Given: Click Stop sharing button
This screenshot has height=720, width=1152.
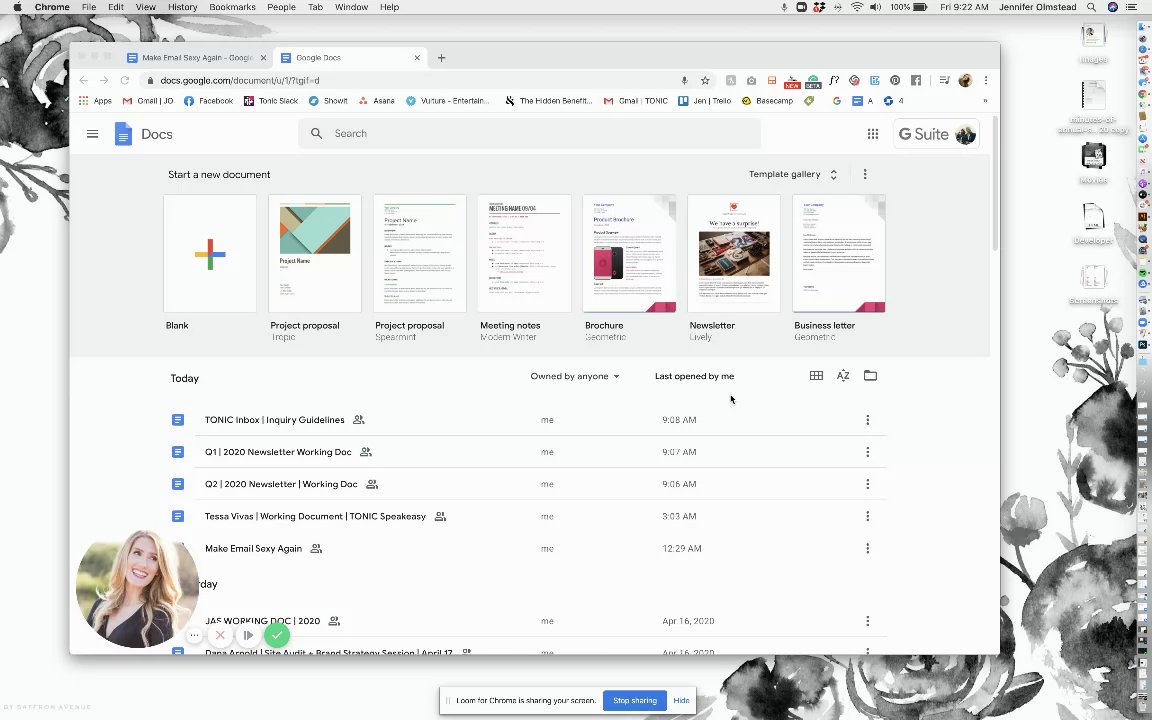Looking at the screenshot, I should [635, 700].
